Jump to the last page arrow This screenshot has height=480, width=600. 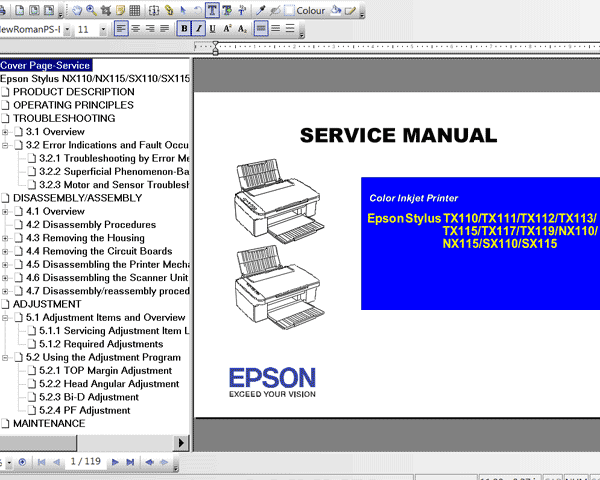(130, 462)
